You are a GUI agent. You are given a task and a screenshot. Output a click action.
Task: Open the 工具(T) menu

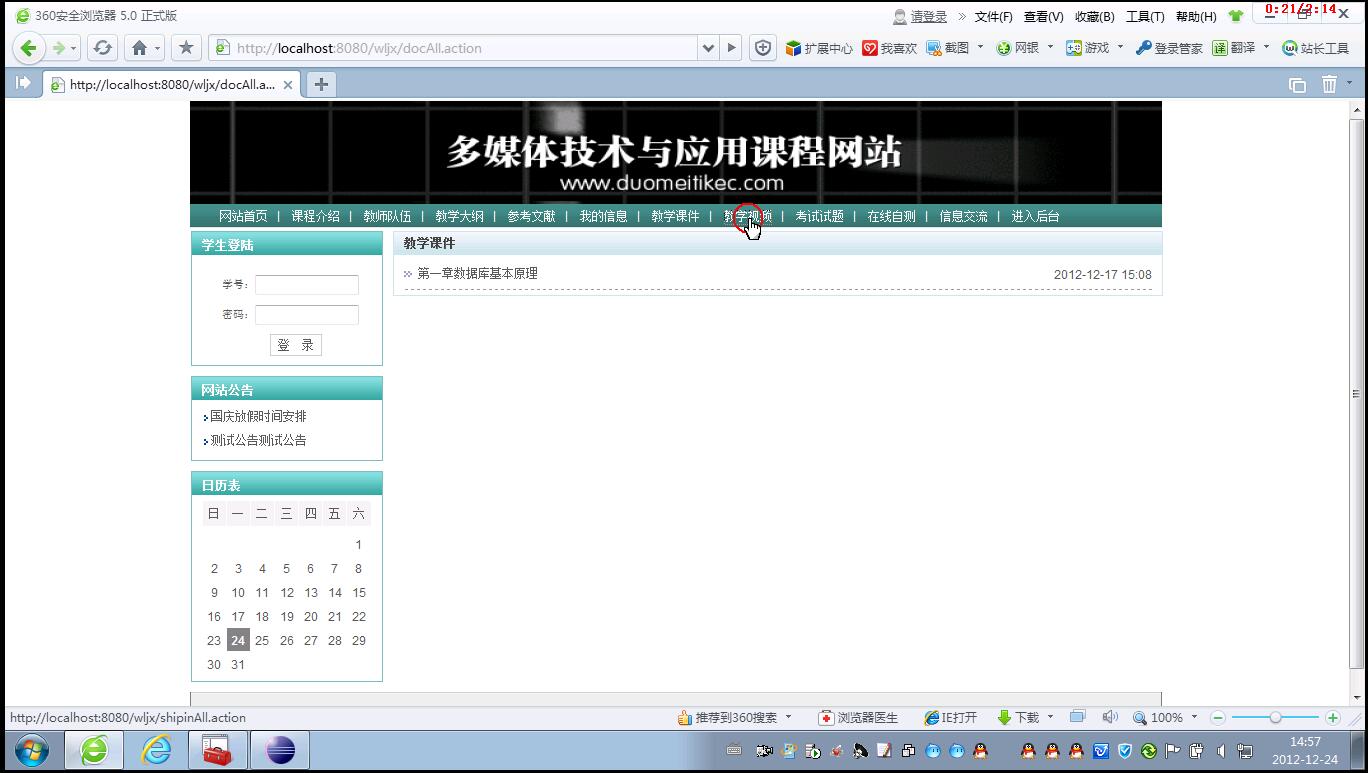1145,17
